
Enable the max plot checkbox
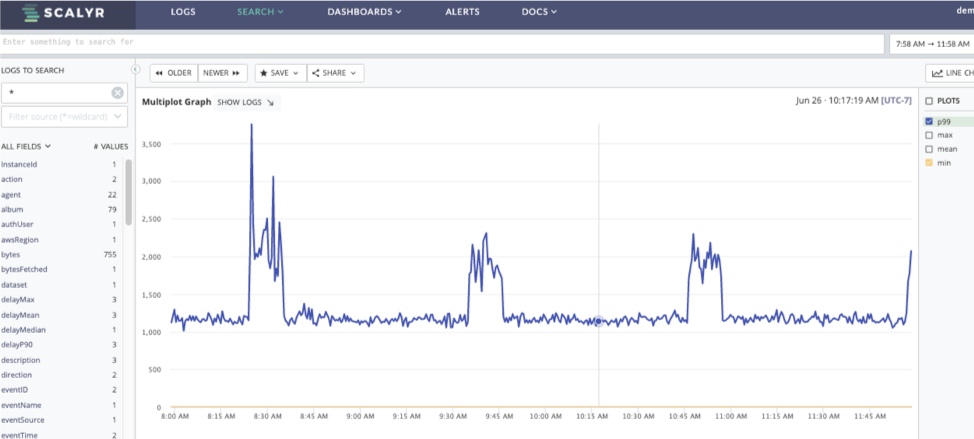(929, 135)
